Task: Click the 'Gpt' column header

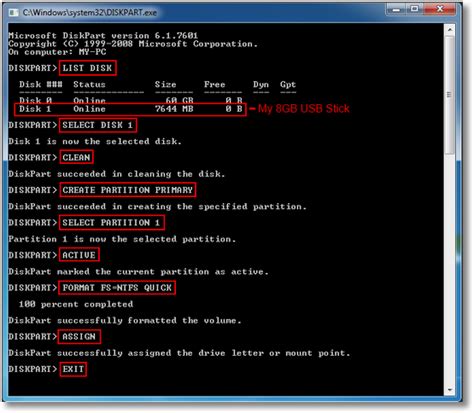Action: [x=288, y=85]
